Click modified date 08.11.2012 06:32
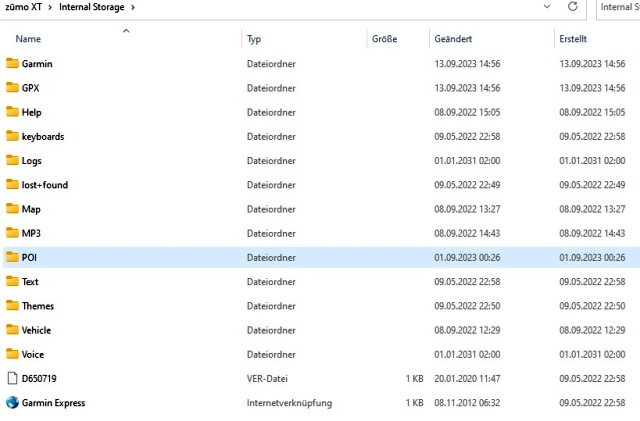The image size is (640, 421). click(467, 403)
